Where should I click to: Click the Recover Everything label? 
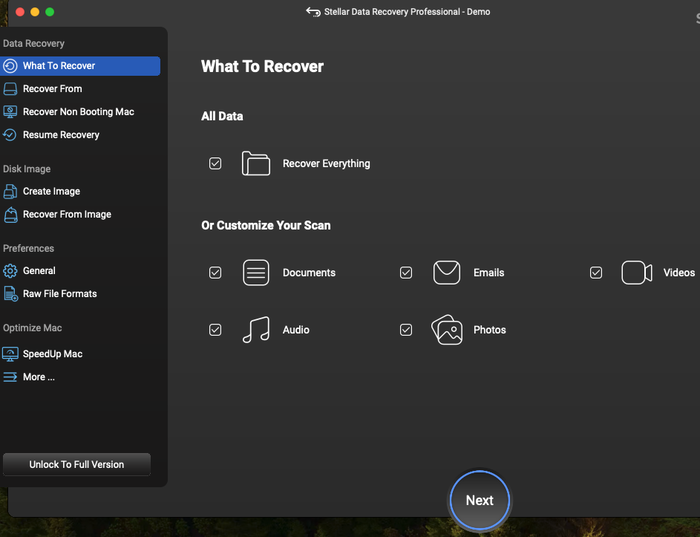point(326,164)
